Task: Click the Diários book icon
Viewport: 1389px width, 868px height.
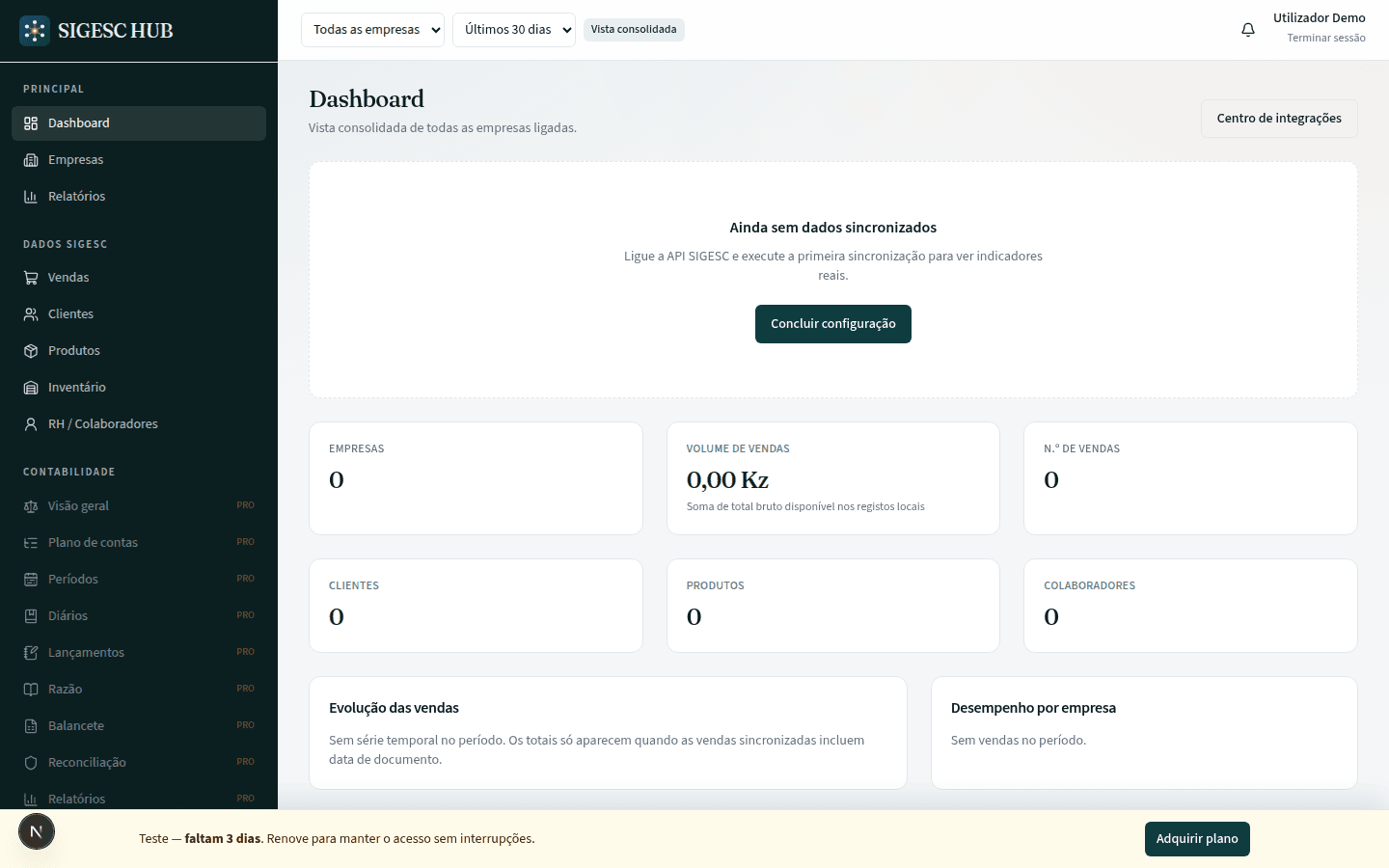Action: tap(31, 616)
